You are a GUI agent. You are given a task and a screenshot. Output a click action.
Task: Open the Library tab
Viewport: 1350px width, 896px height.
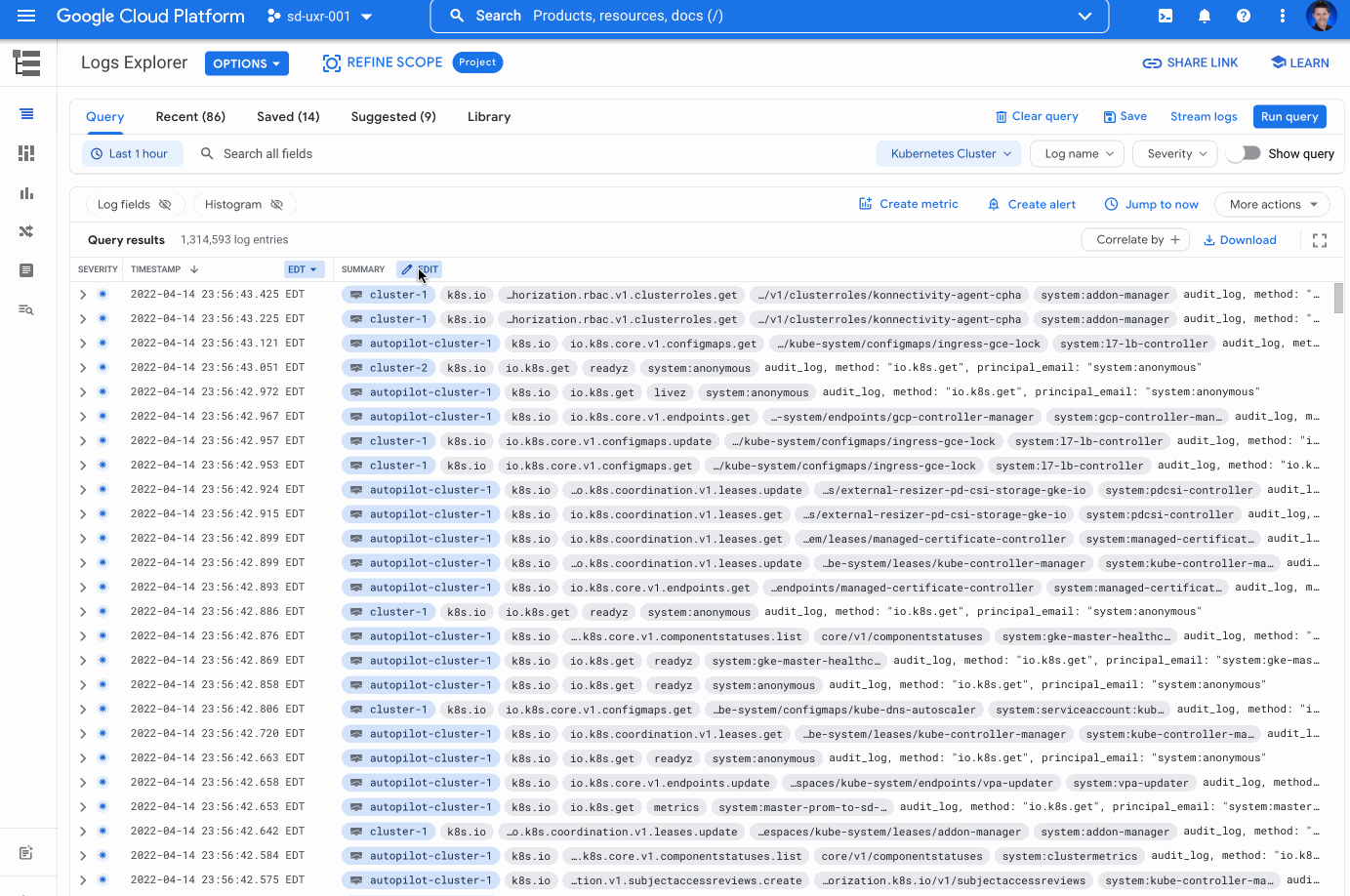pyautogui.click(x=488, y=116)
